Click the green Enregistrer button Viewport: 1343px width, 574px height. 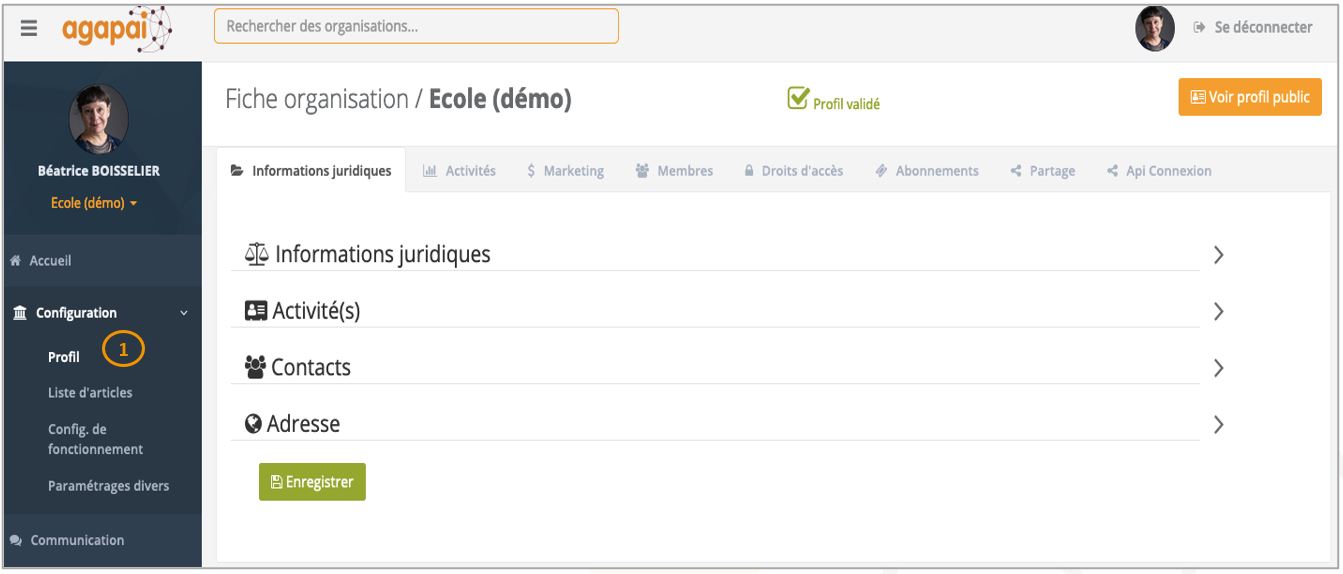point(312,482)
